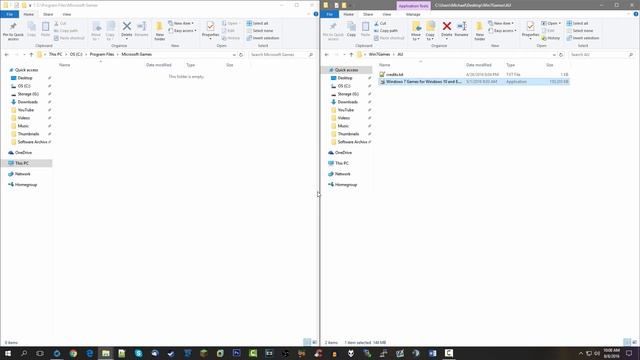This screenshot has width=640, height=360.
Task: Open Windows Start menu
Action: point(8,353)
